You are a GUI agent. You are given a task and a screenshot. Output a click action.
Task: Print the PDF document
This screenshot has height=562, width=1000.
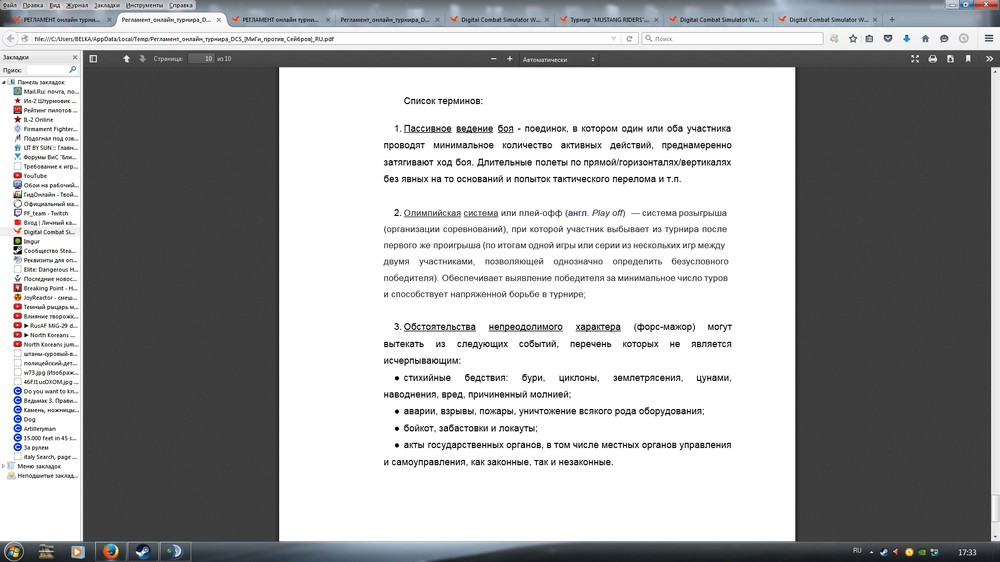[932, 59]
